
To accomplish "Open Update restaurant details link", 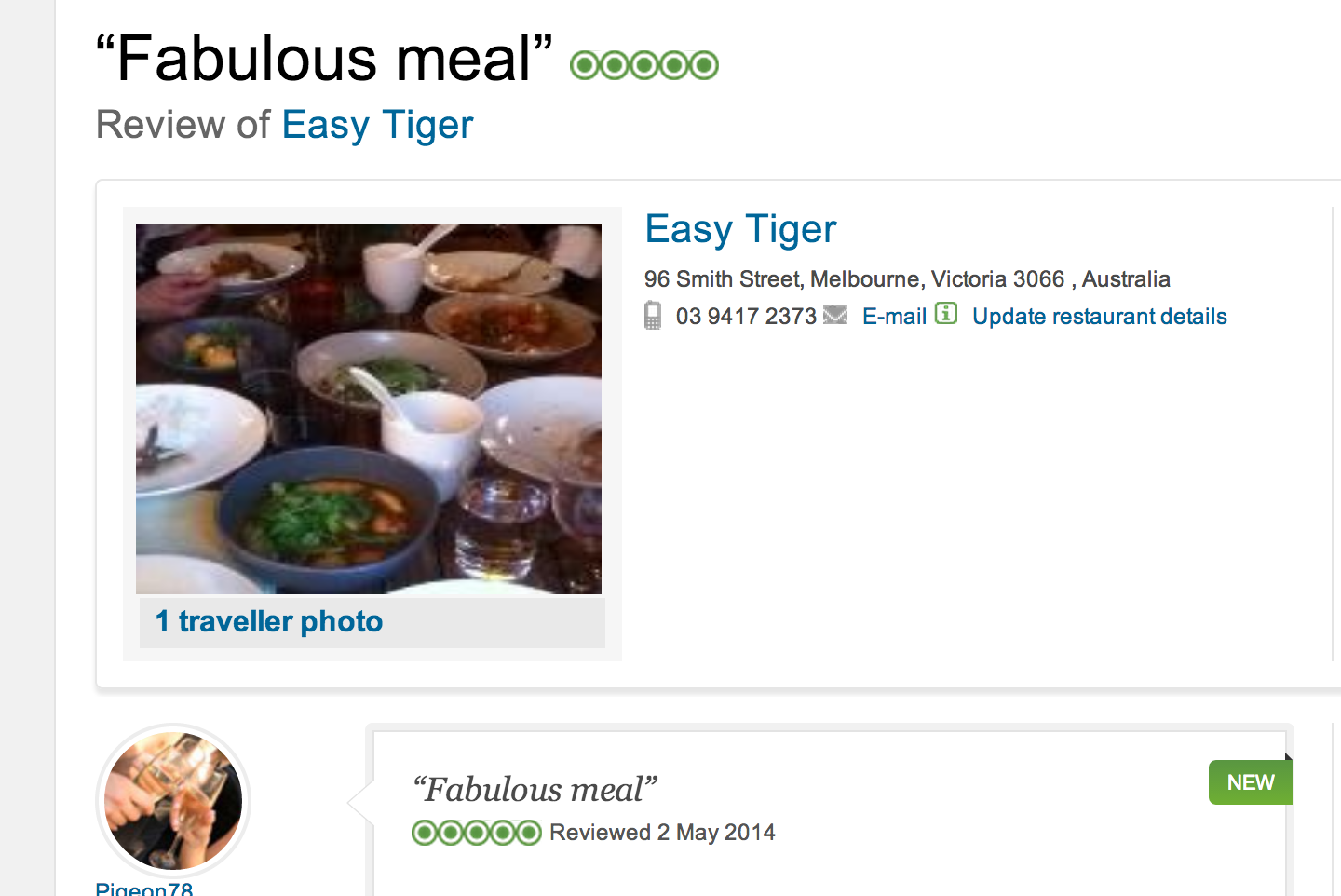I will coord(1099,317).
